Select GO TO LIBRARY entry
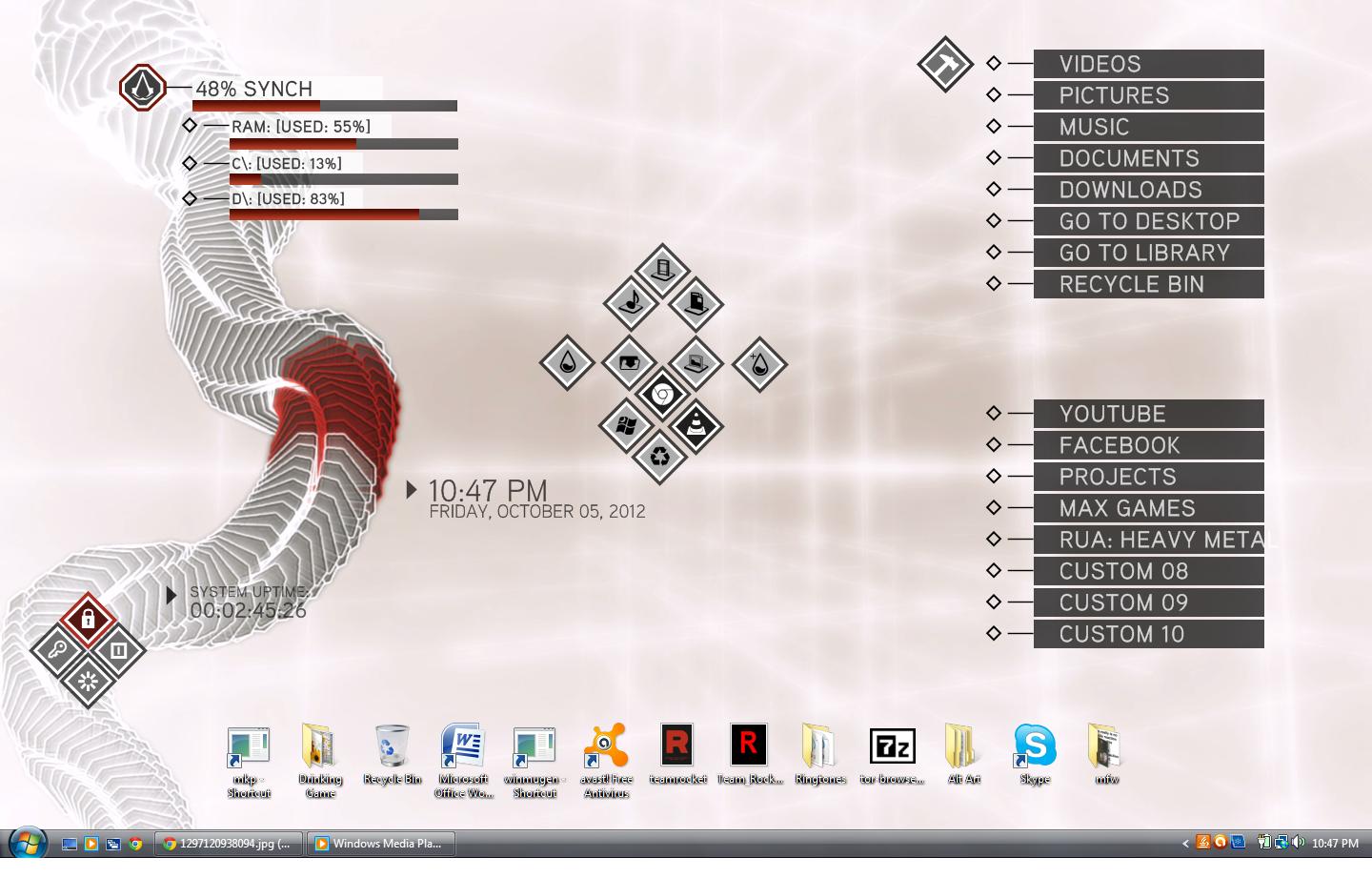 (x=1148, y=253)
